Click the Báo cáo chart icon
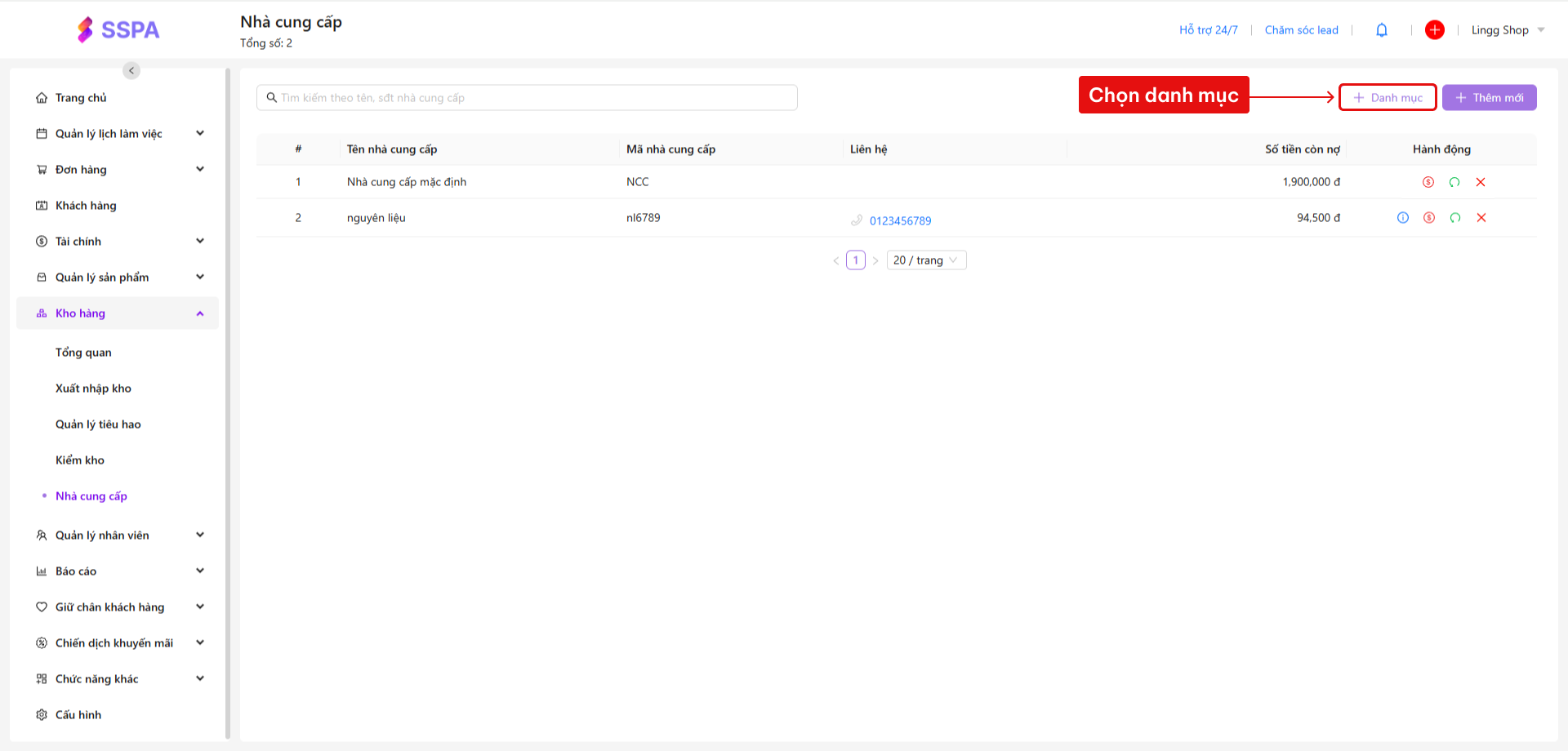This screenshot has height=751, width=1568. pyautogui.click(x=42, y=571)
